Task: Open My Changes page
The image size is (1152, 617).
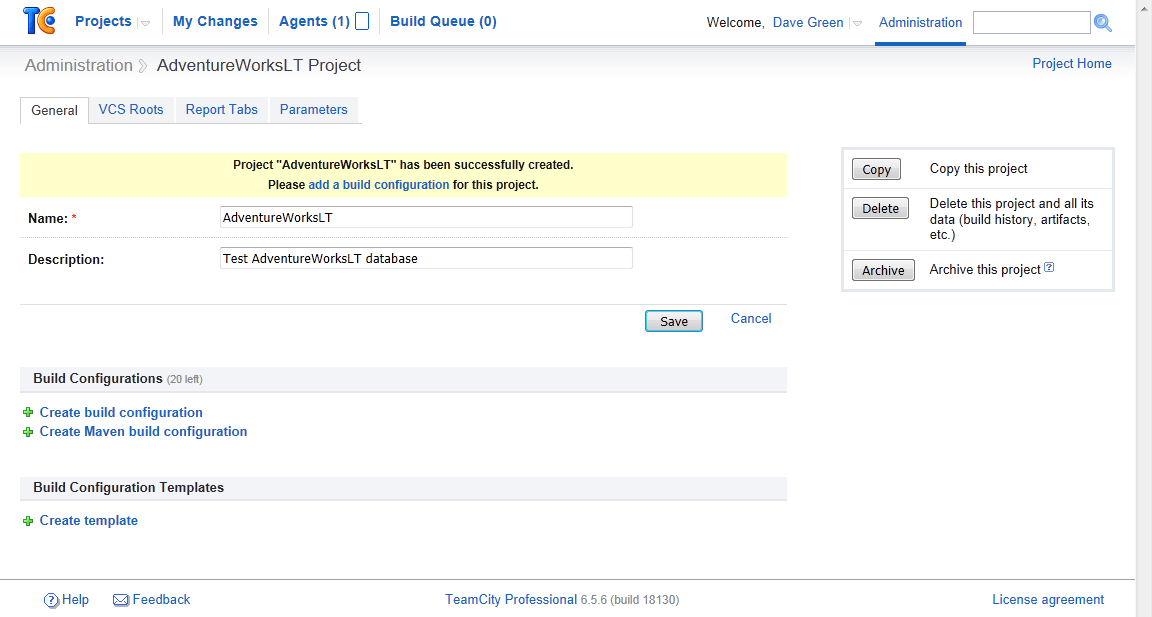Action: [215, 21]
